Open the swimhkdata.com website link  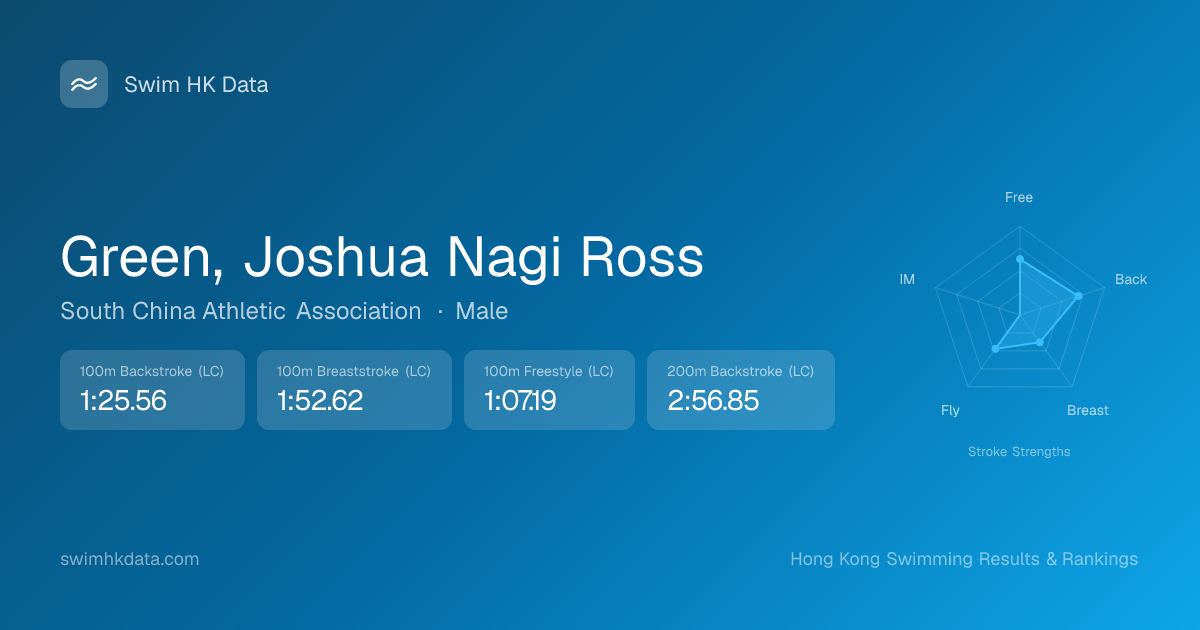point(129,559)
